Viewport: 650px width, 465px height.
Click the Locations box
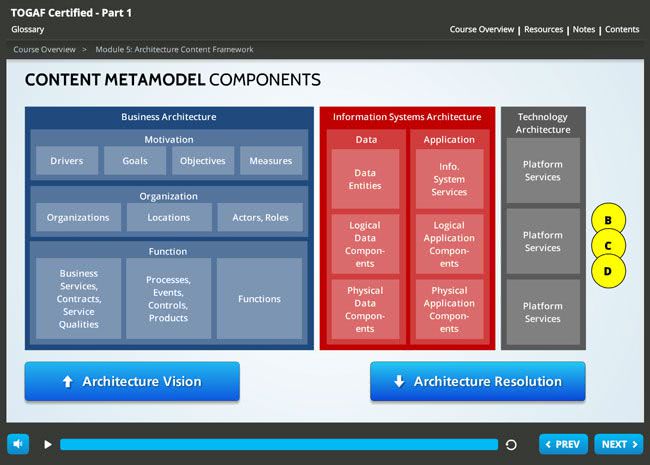[169, 217]
